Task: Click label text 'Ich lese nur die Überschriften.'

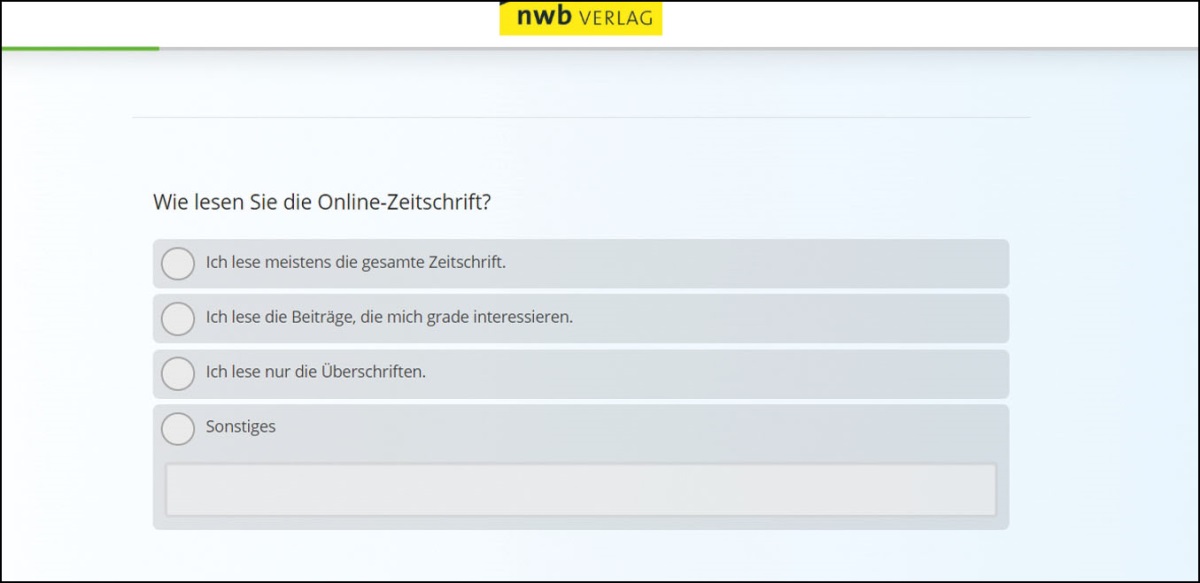Action: 315,372
